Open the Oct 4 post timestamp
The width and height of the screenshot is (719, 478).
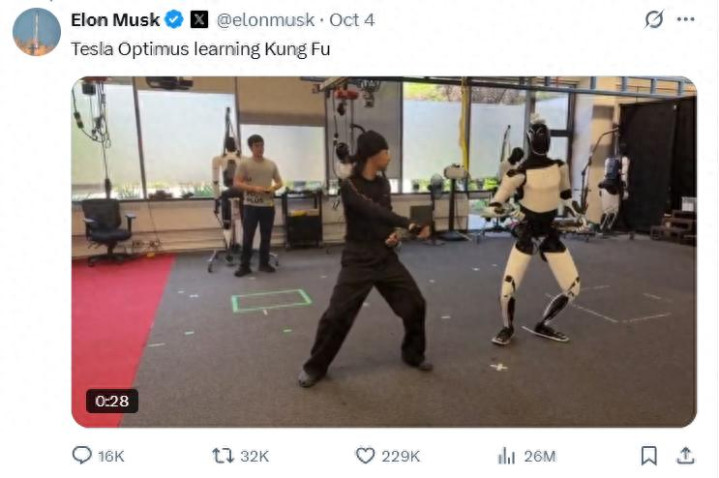click(x=352, y=20)
